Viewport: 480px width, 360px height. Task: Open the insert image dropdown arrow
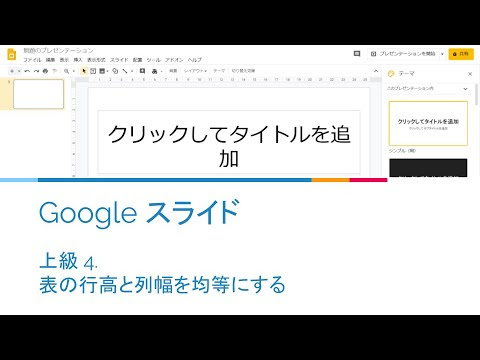(x=107, y=71)
